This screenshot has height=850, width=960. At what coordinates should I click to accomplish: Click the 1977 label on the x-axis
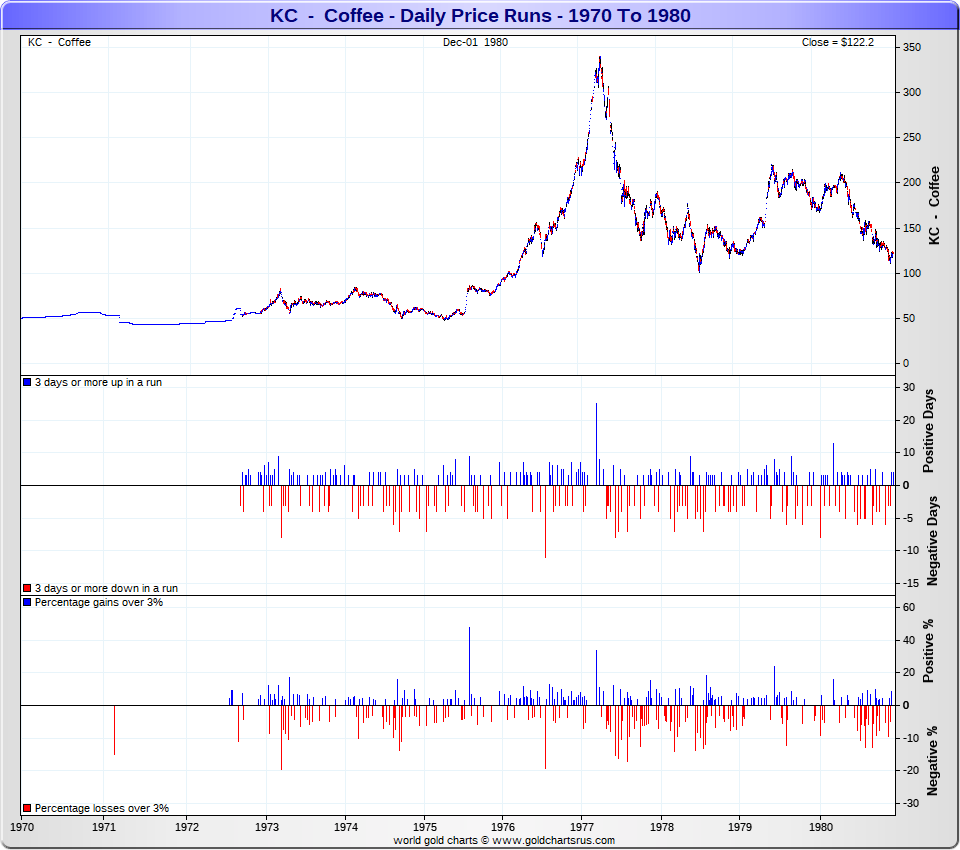[x=582, y=827]
